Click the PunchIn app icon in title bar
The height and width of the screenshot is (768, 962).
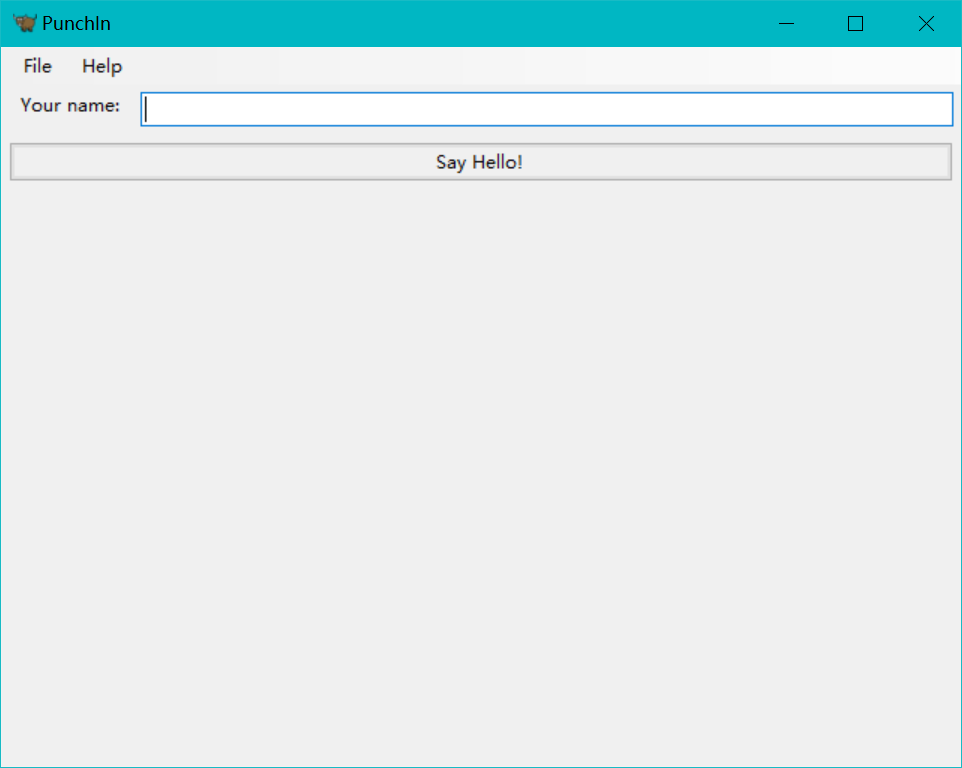click(25, 24)
